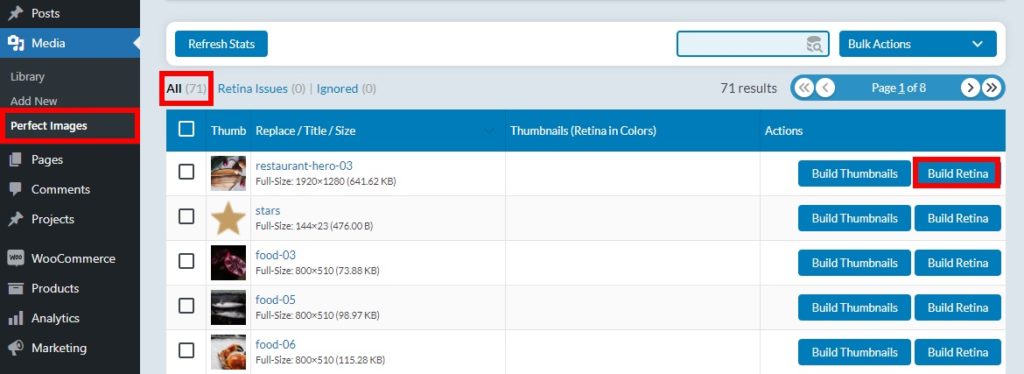Screen dimensions: 1024x374
Task: Build Thumbnails for stars
Action: 854,218
